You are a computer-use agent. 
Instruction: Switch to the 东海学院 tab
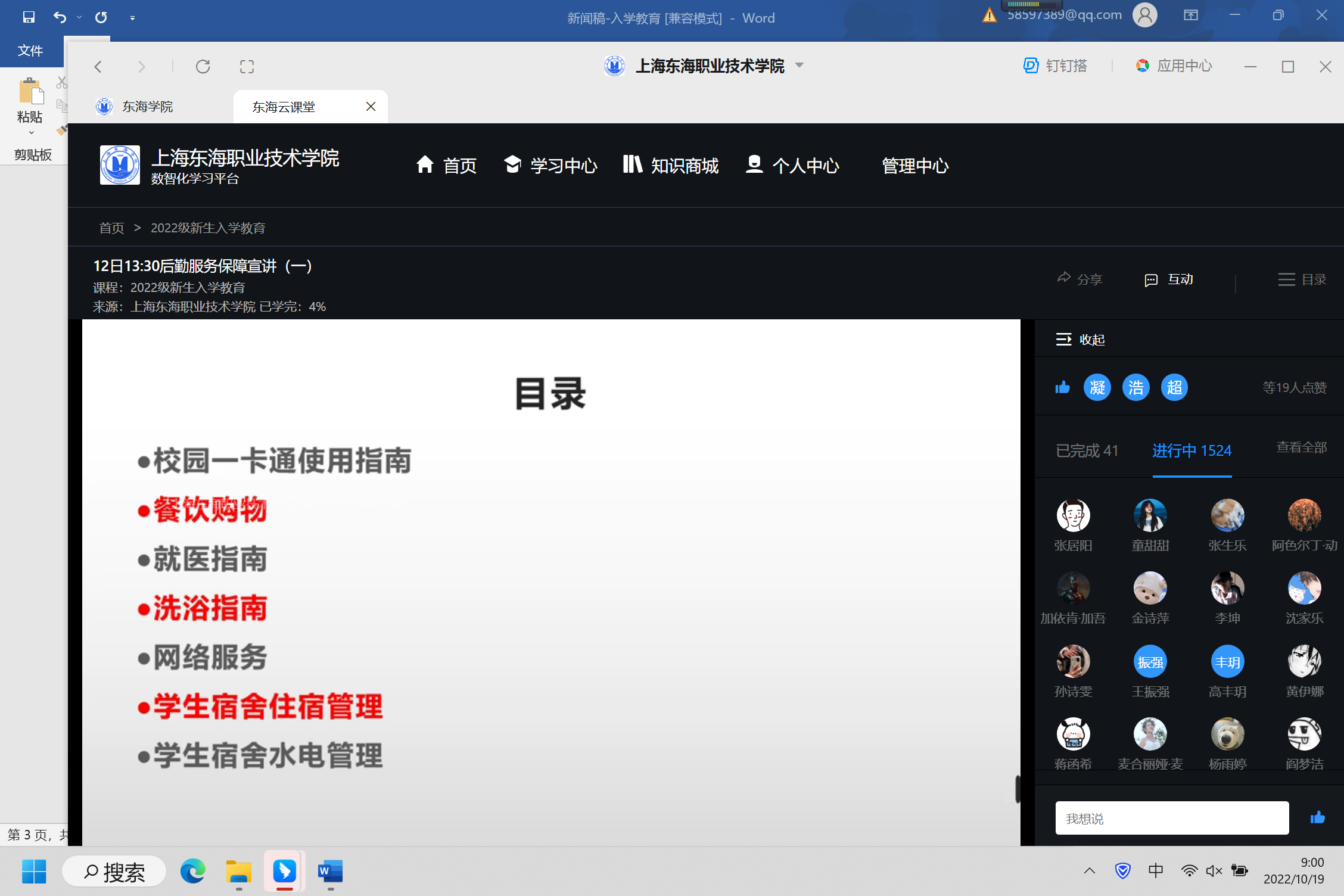tap(147, 107)
